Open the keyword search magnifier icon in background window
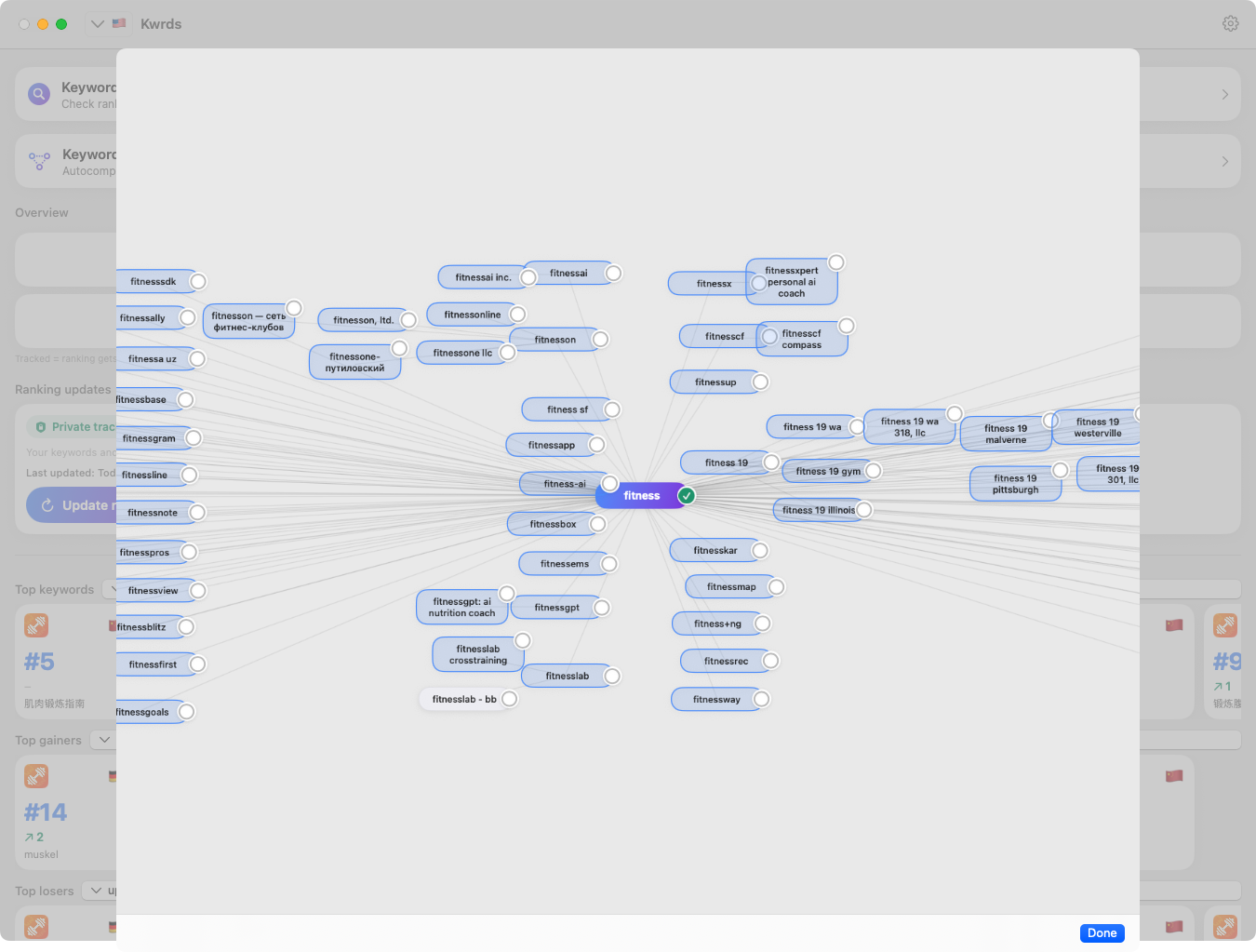This screenshot has height=952, width=1256. coord(39,94)
